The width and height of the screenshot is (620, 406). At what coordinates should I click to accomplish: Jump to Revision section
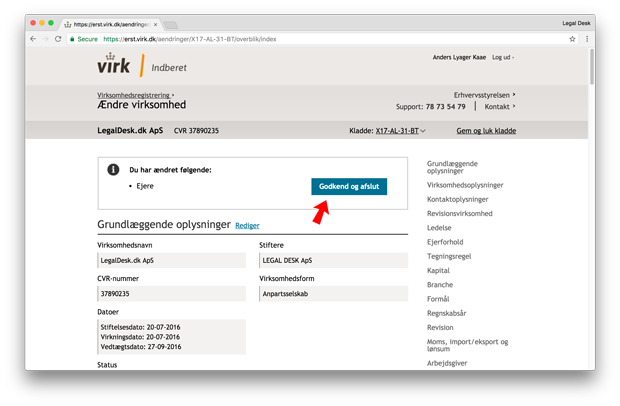440,327
